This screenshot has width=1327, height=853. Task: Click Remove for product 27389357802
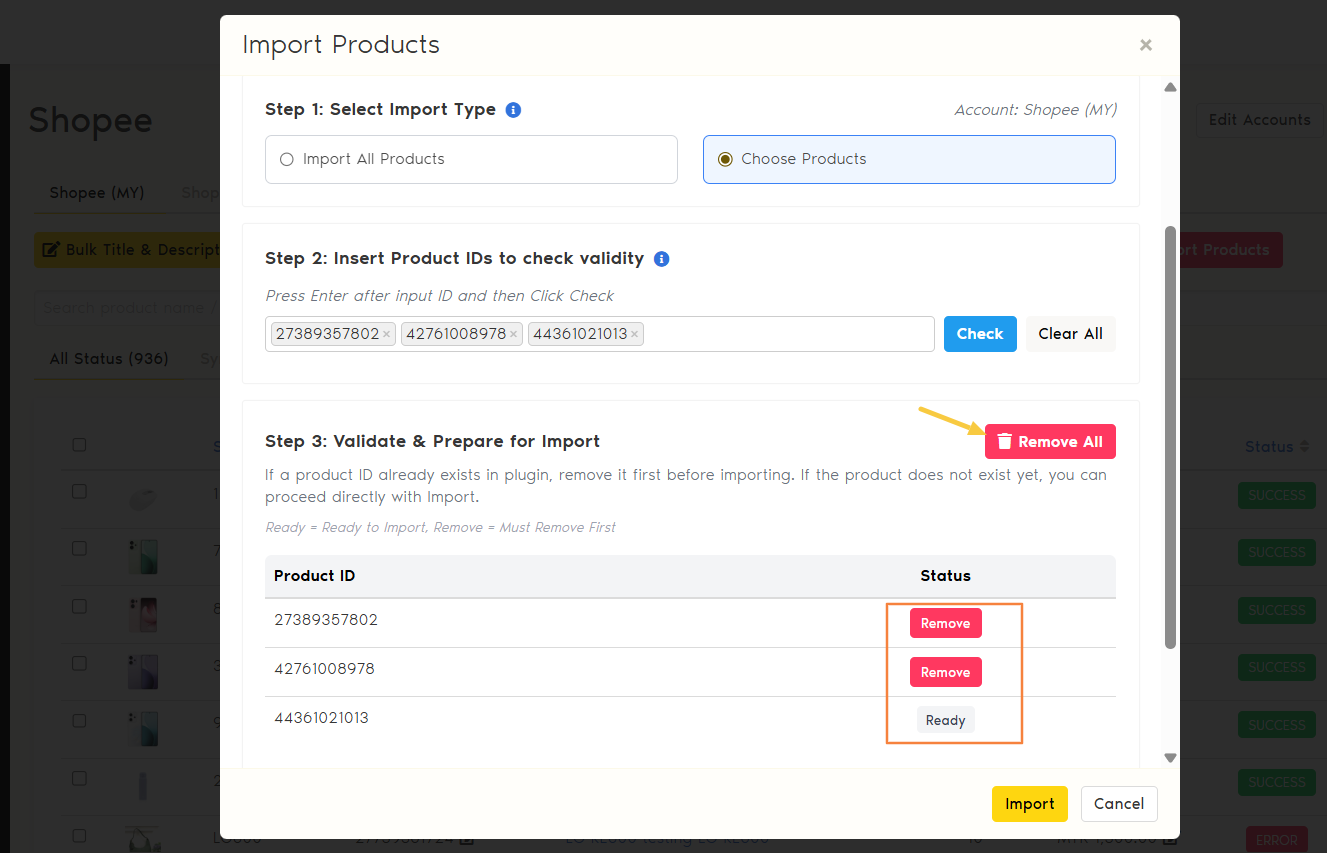click(x=945, y=623)
